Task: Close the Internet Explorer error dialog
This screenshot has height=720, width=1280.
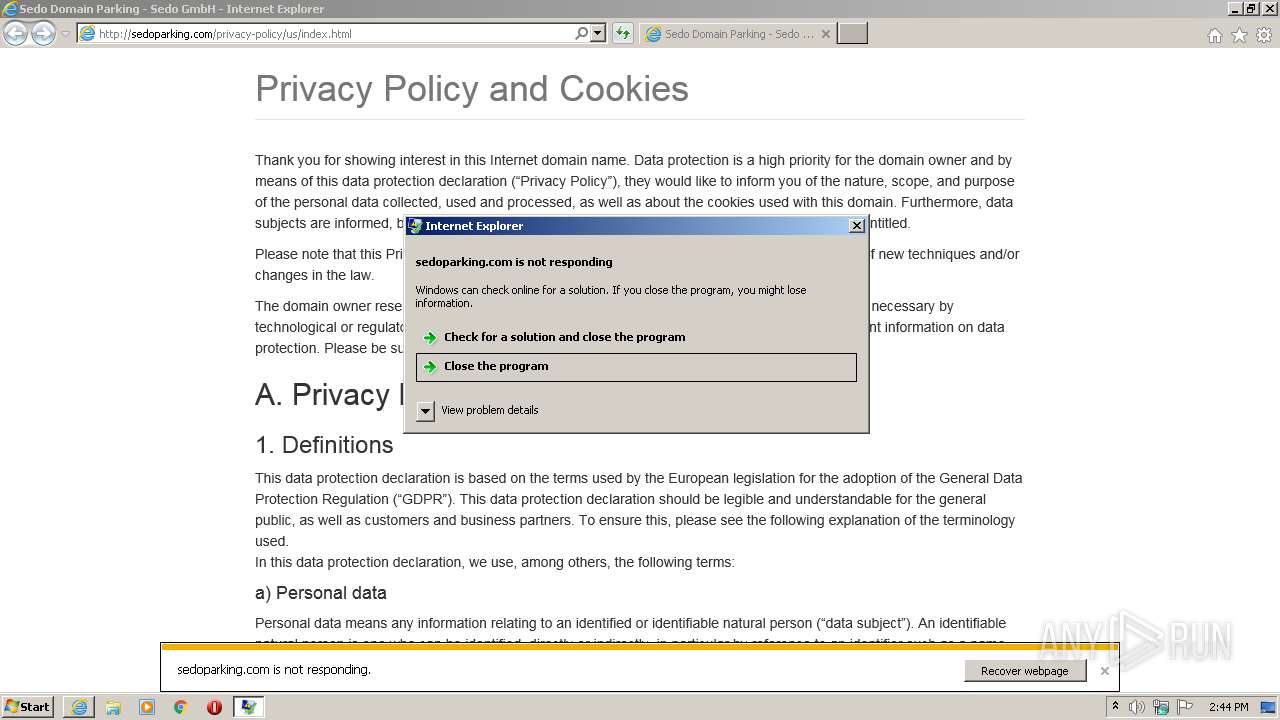Action: [856, 226]
